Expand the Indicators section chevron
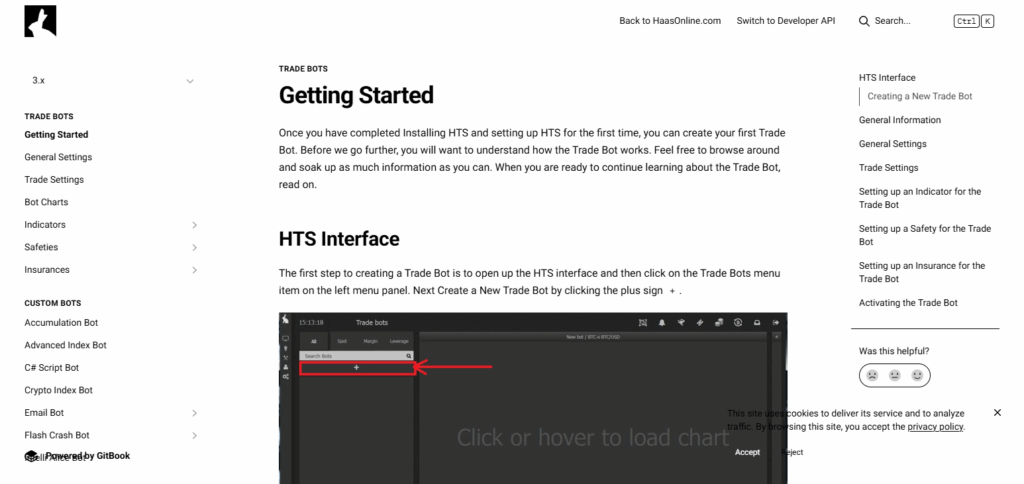Image resolution: width=1024 pixels, height=484 pixels. point(194,225)
